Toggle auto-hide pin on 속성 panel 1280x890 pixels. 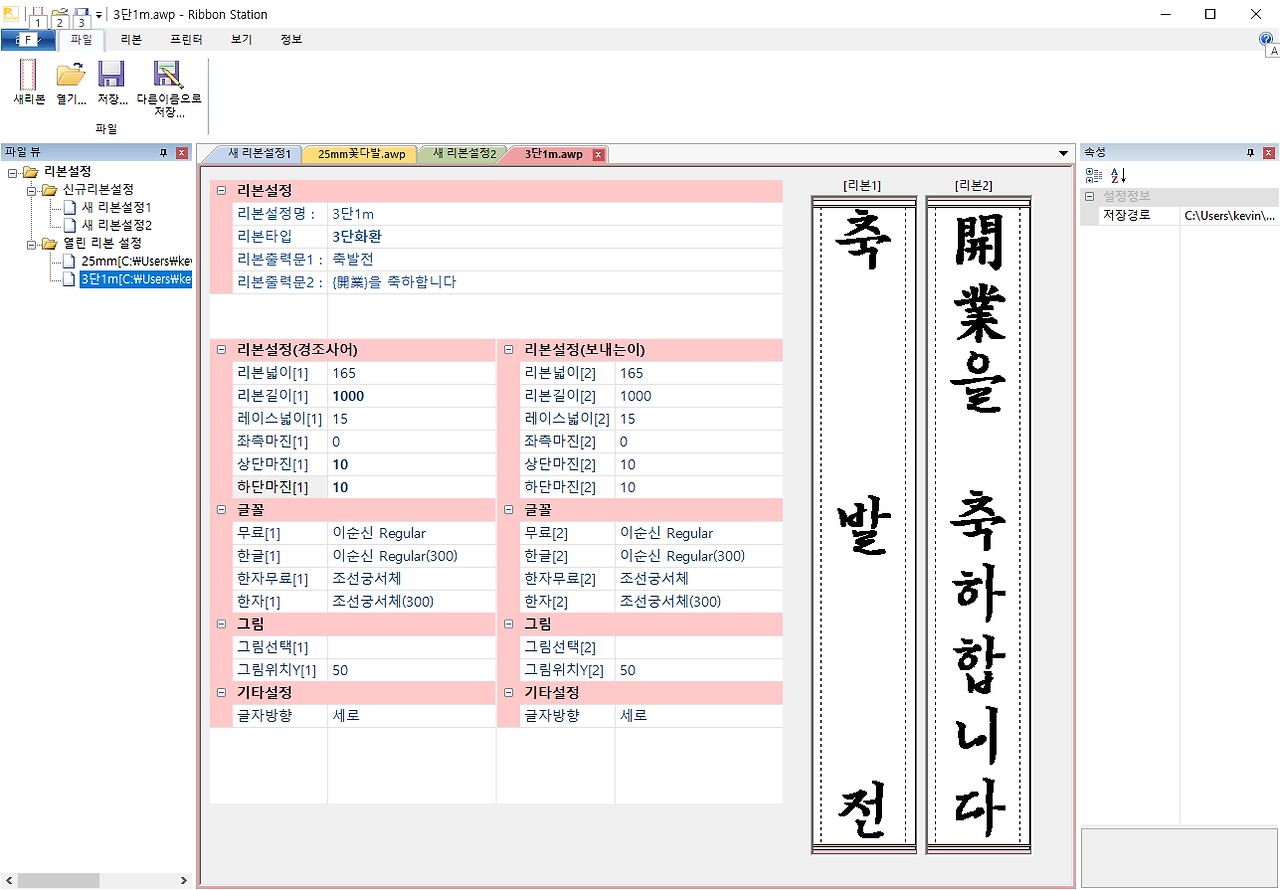tap(1250, 151)
